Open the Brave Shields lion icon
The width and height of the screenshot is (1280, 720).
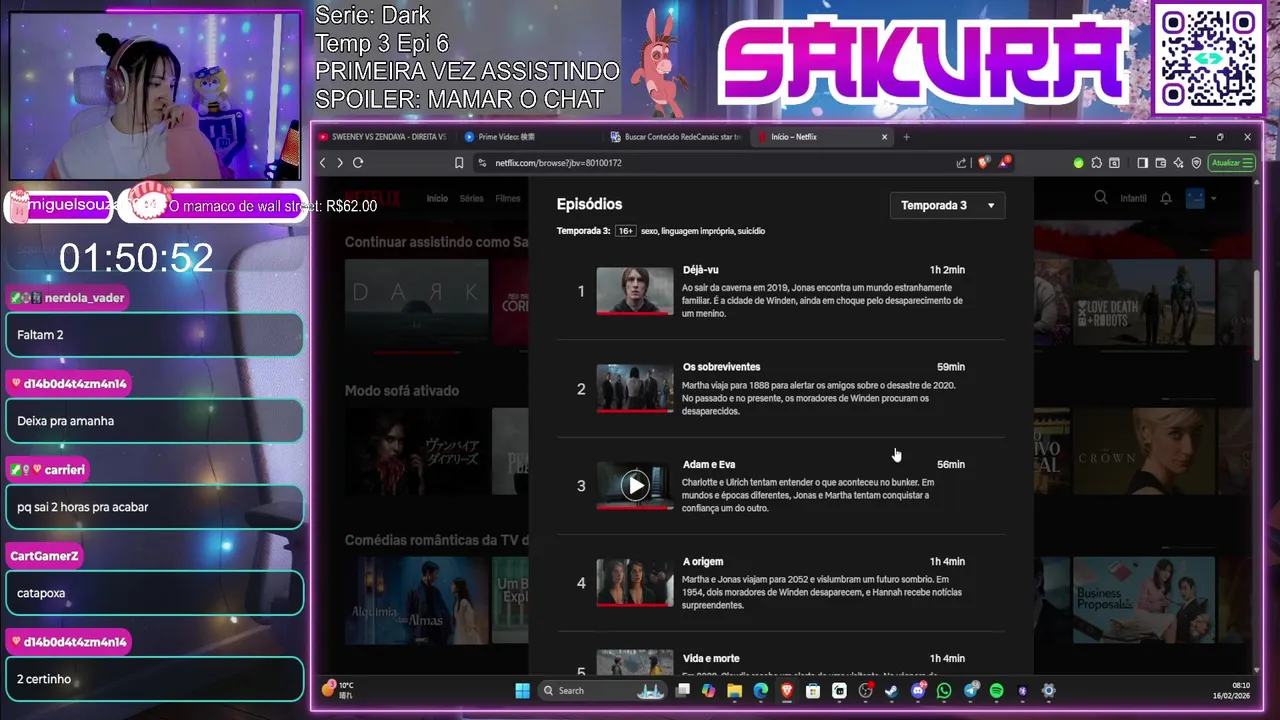click(x=983, y=162)
